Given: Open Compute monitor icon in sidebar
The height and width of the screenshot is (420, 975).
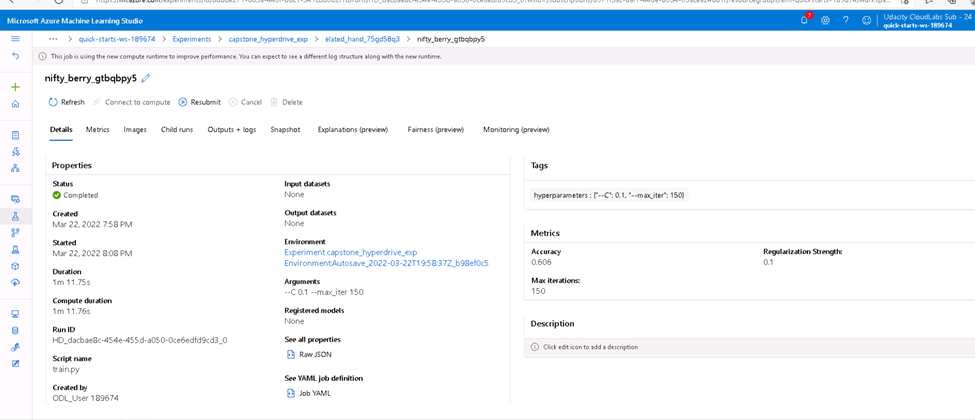Looking at the screenshot, I should tap(16, 314).
